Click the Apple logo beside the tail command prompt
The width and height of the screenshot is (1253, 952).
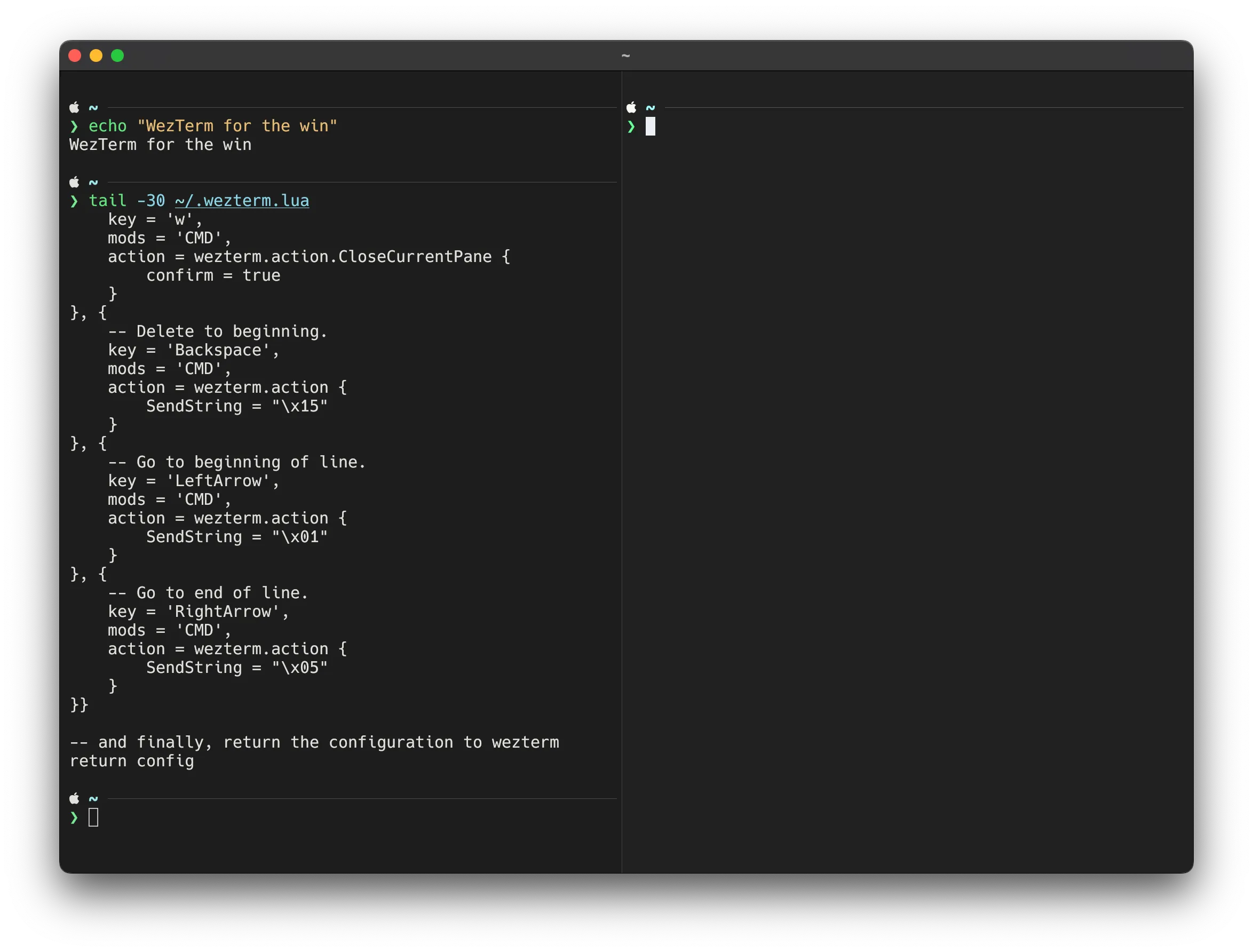point(74,182)
